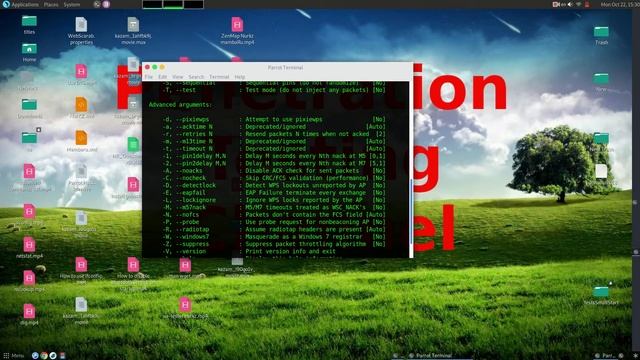Open the Search menu in Parrot Terminal
The width and height of the screenshot is (640, 360).
(196, 77)
